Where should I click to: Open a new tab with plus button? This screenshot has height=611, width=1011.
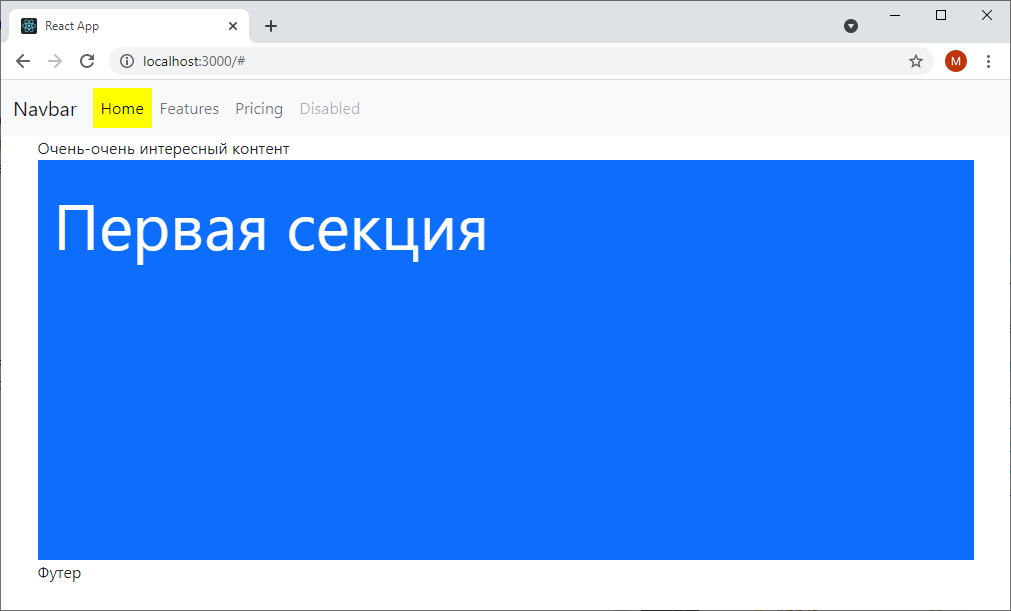[271, 26]
